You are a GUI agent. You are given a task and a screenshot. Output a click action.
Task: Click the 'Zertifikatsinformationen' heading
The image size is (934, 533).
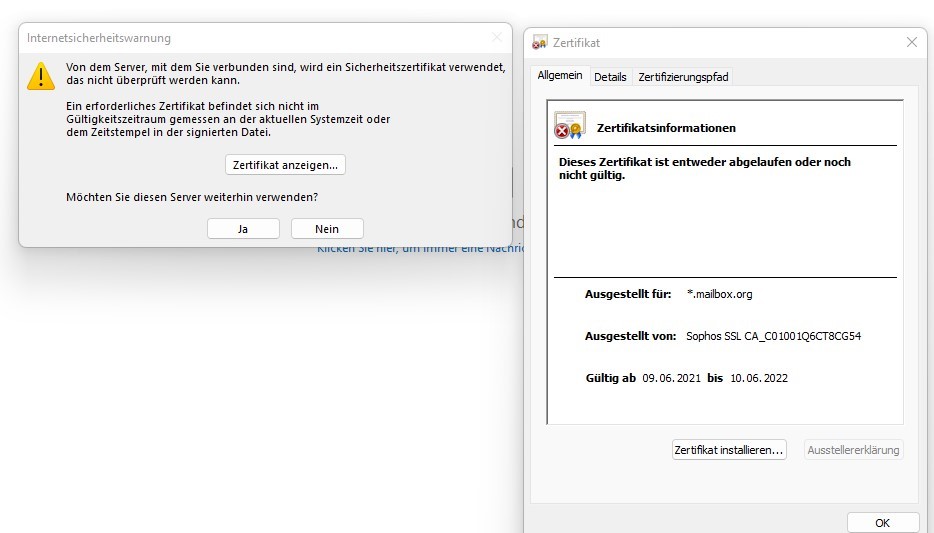pyautogui.click(x=666, y=128)
